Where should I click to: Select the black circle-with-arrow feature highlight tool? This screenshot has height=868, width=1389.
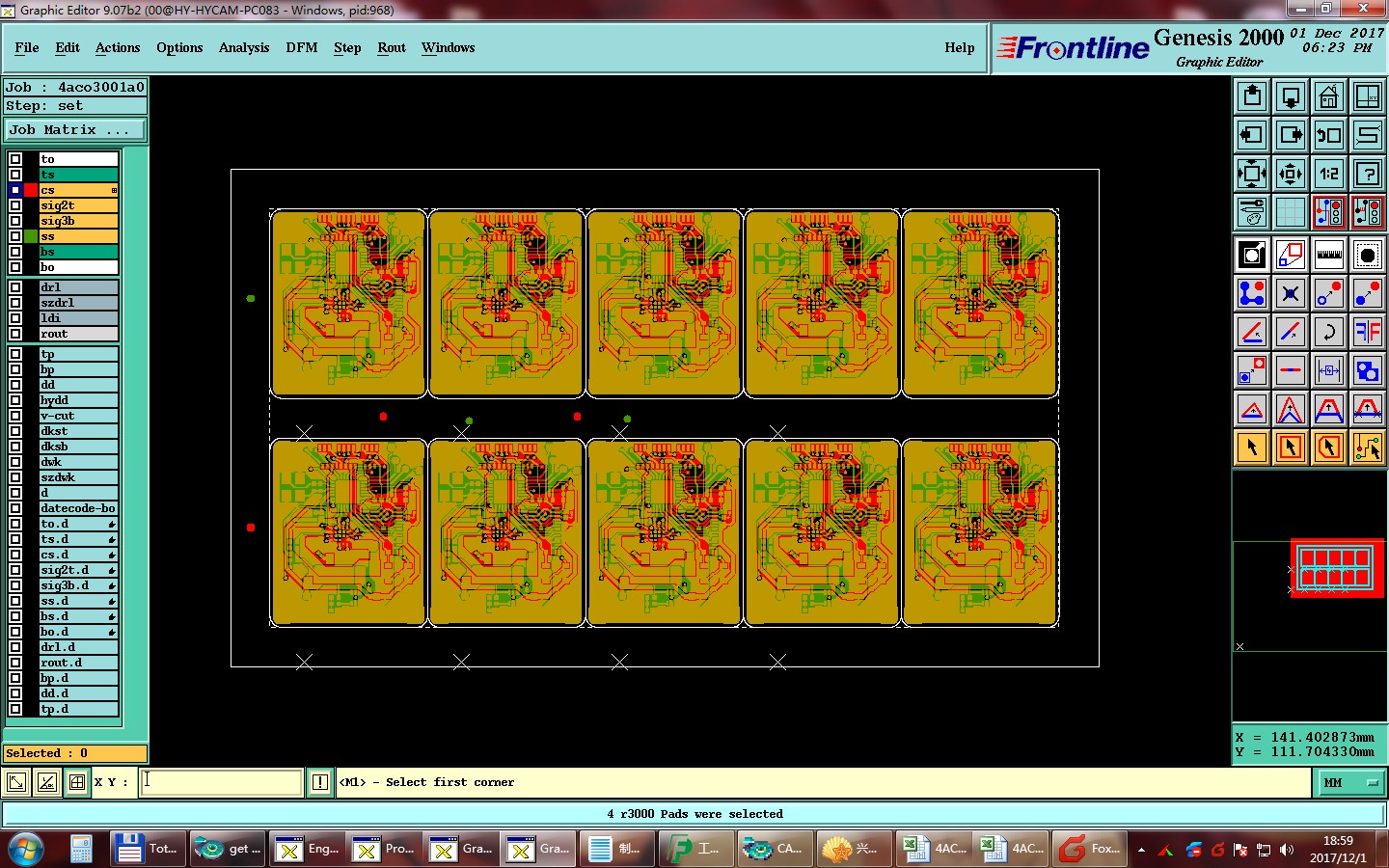coord(1252,255)
